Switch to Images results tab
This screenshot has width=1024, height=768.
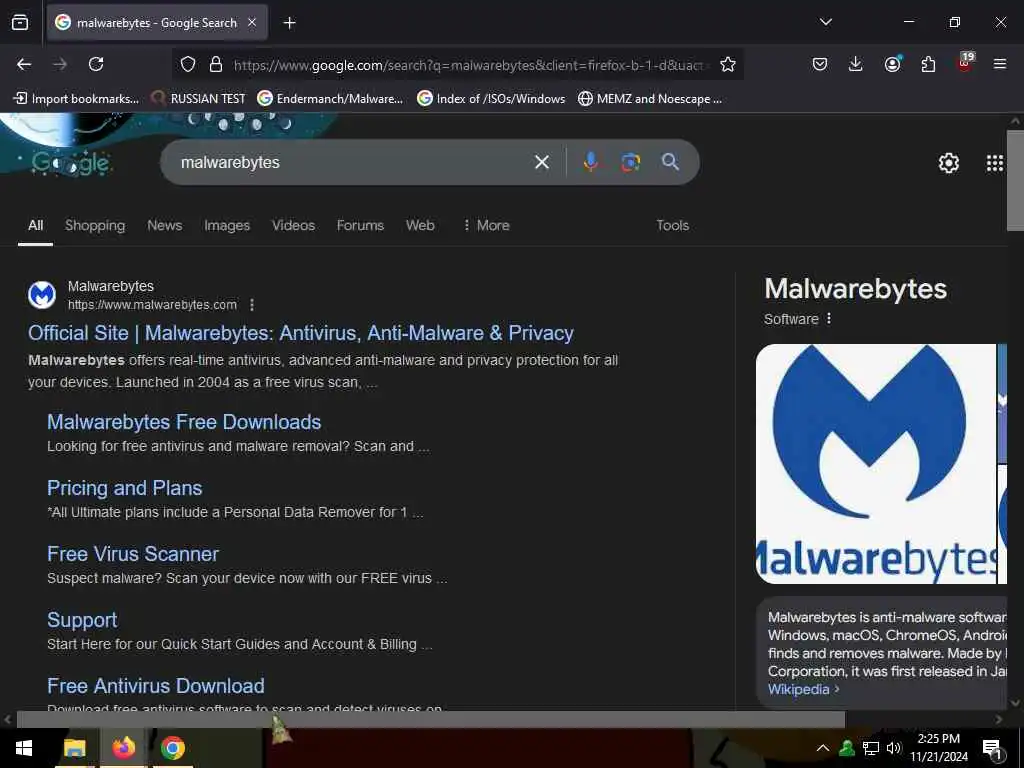pos(227,225)
